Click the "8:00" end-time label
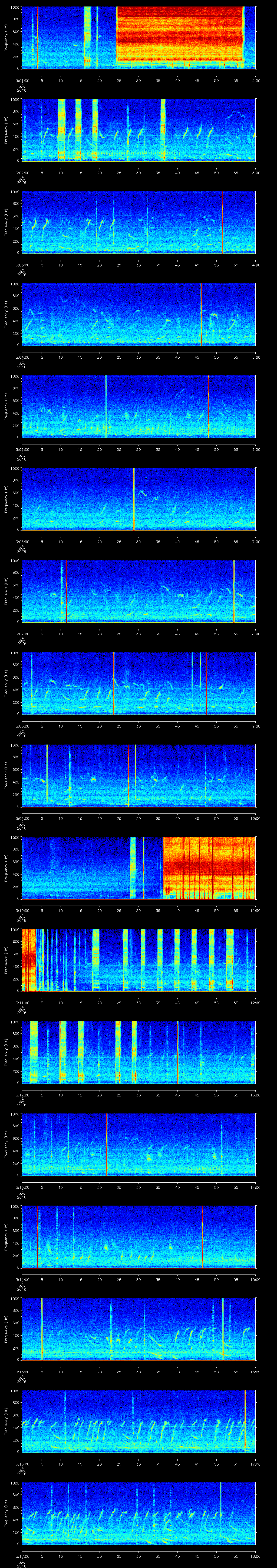 point(256,634)
